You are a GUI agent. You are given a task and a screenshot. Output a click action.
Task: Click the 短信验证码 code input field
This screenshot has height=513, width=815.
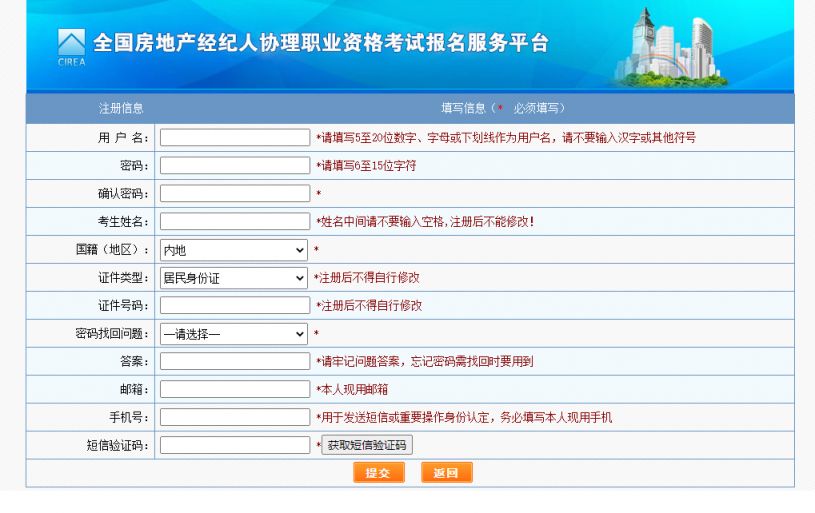(235, 445)
